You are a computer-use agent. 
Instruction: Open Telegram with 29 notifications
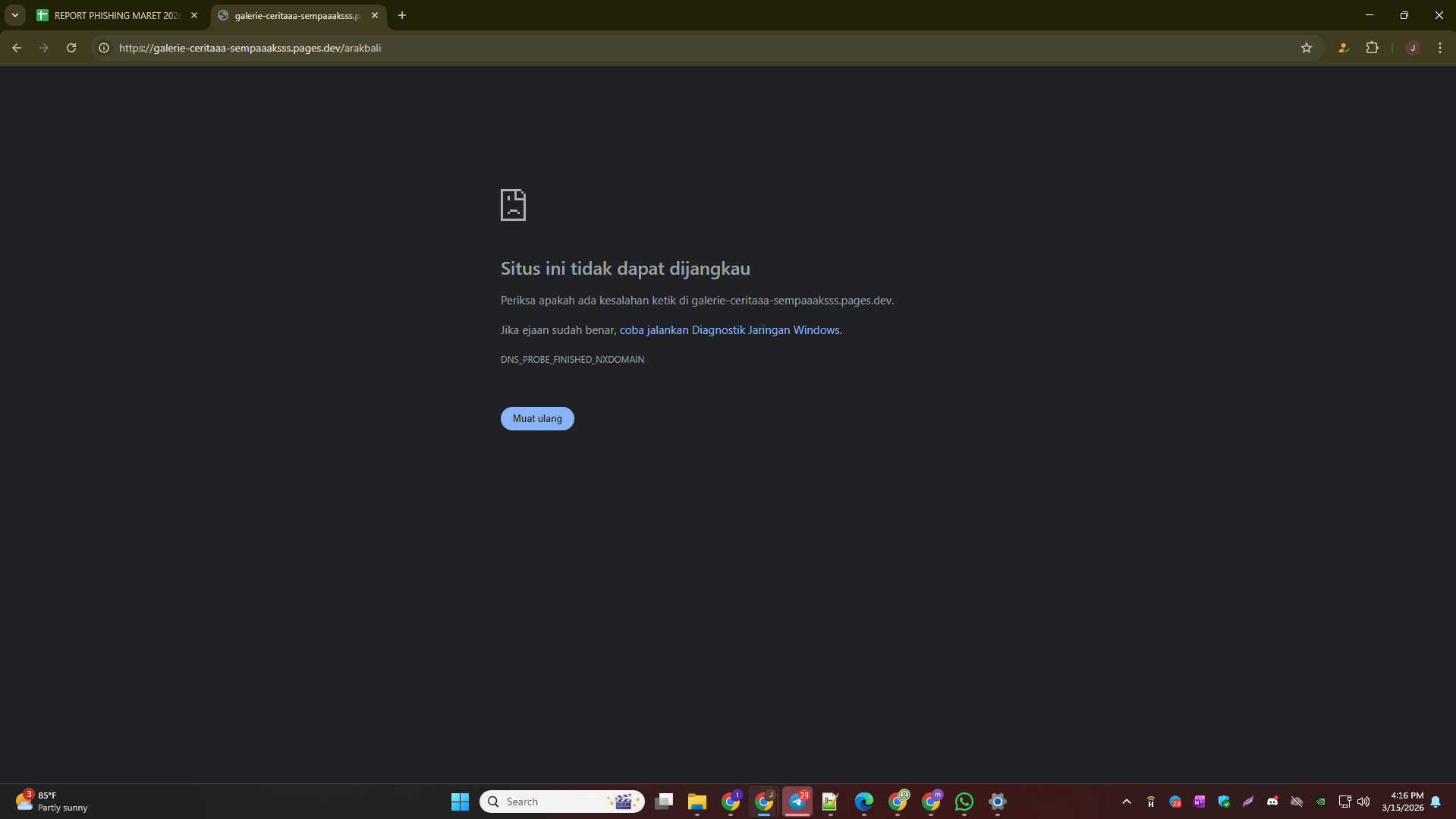(797, 802)
